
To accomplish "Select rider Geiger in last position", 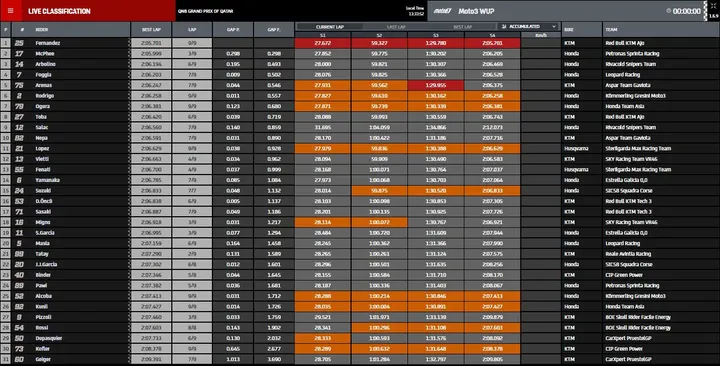I will (x=360, y=360).
